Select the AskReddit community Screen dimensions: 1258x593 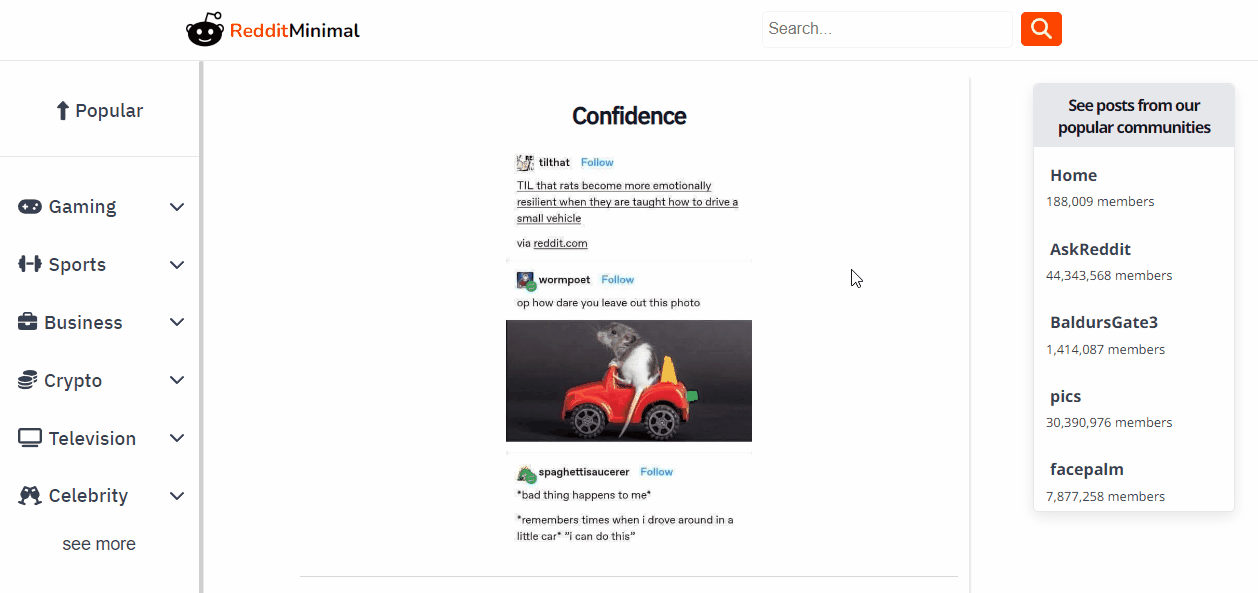click(1090, 249)
